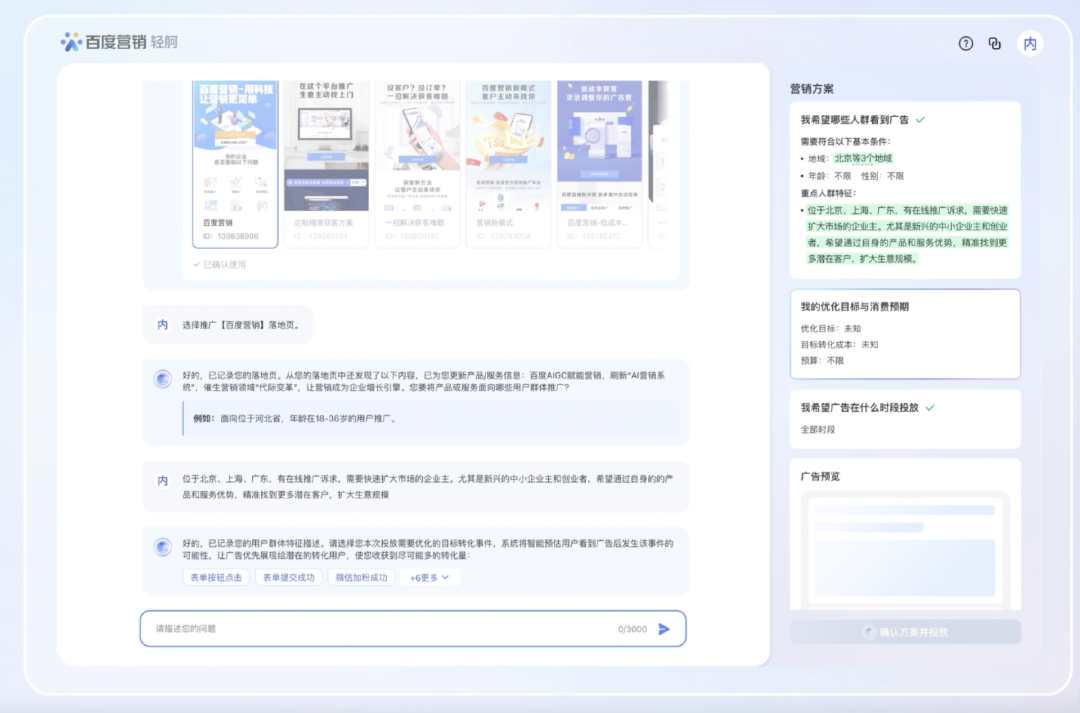
Task: Open 我的优化目标与消费预期 card
Action: pyautogui.click(x=905, y=334)
